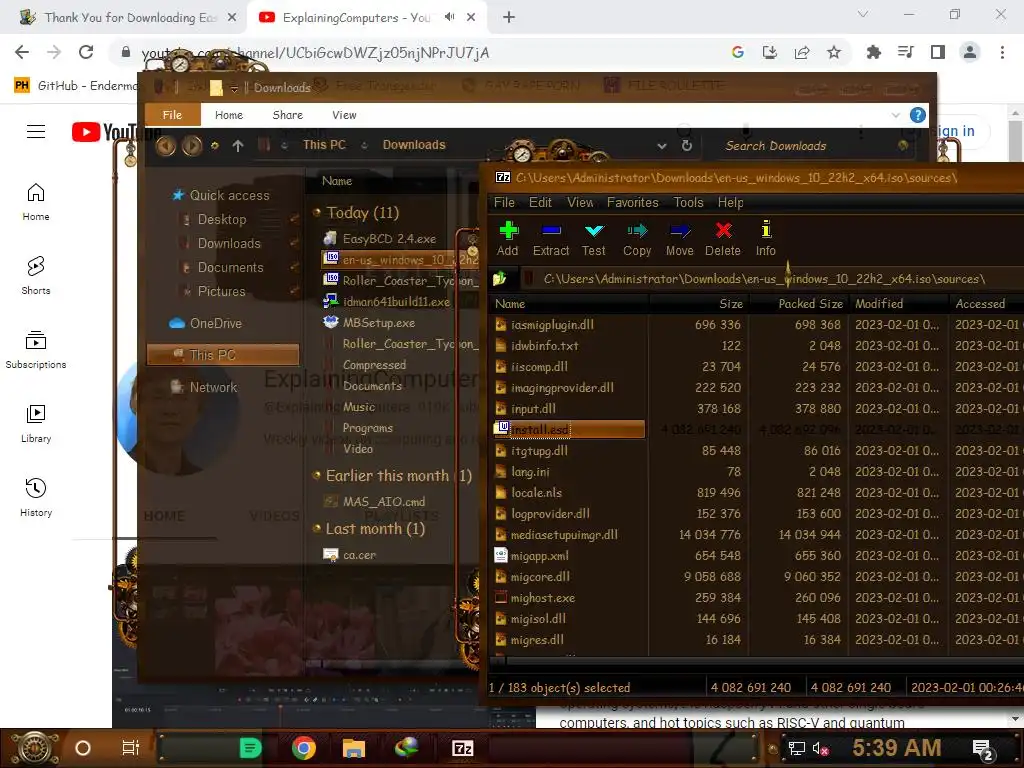Screen dimensions: 1024x768
Task: Open YouTube Subscriptions in sidebar
Action: click(36, 349)
